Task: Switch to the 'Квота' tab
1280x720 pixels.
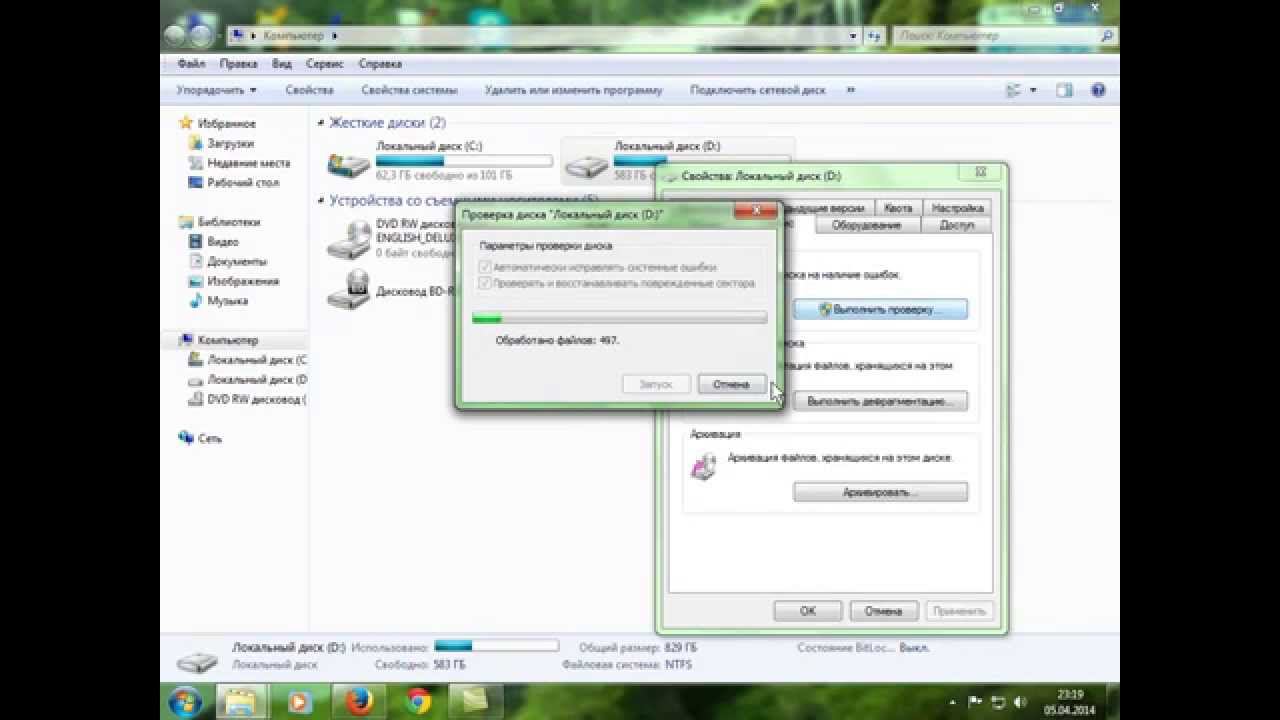Action: coord(898,208)
